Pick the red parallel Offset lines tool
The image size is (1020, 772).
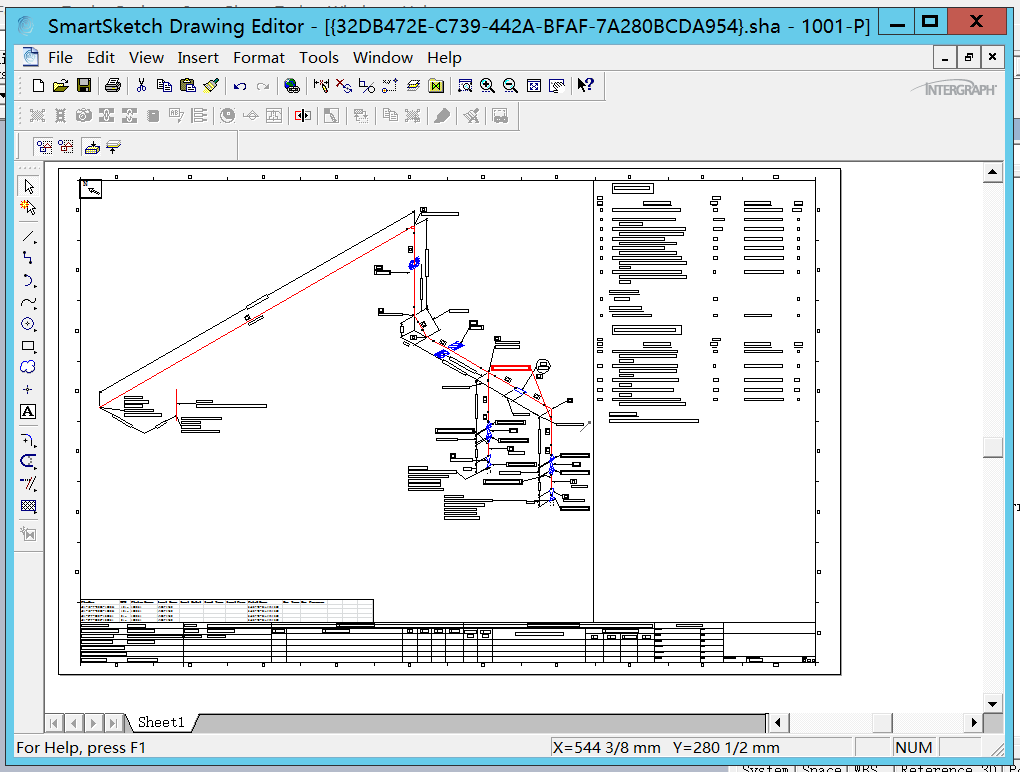(x=28, y=484)
